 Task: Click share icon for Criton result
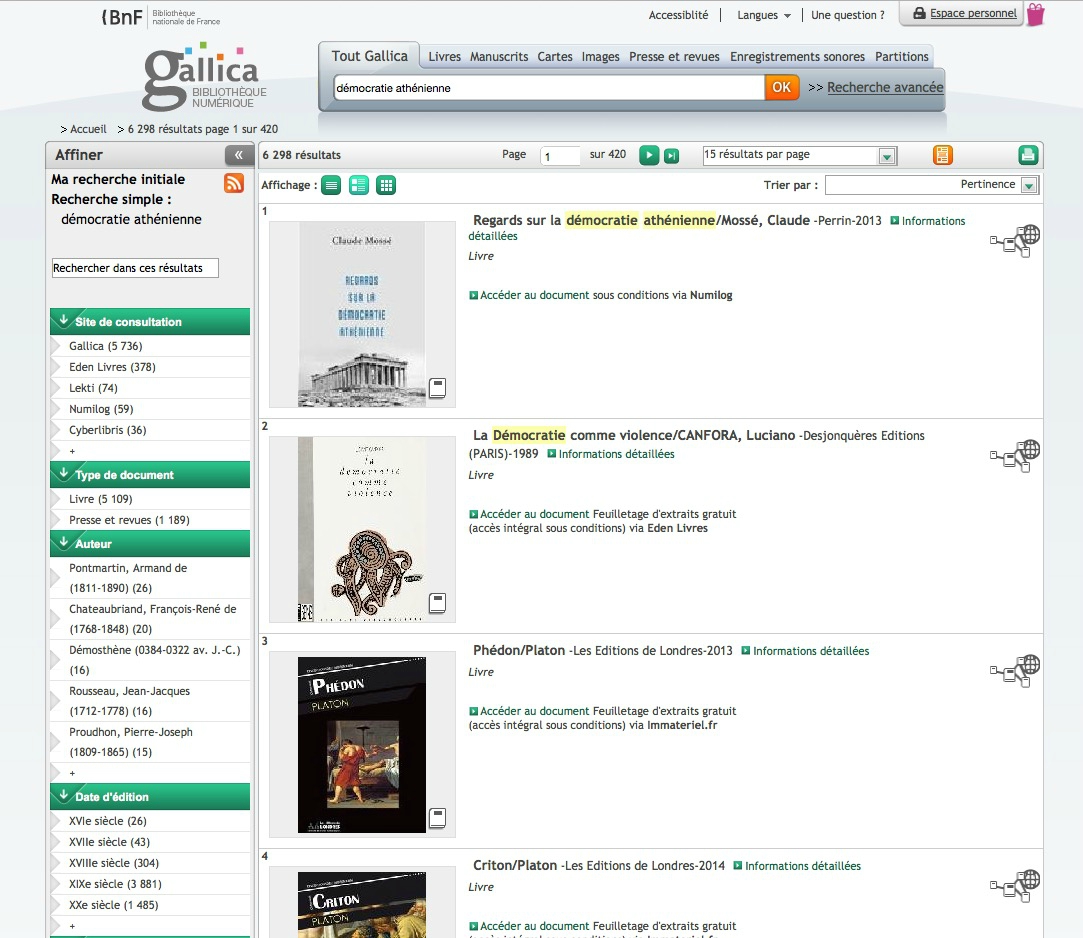pyautogui.click(x=1015, y=886)
